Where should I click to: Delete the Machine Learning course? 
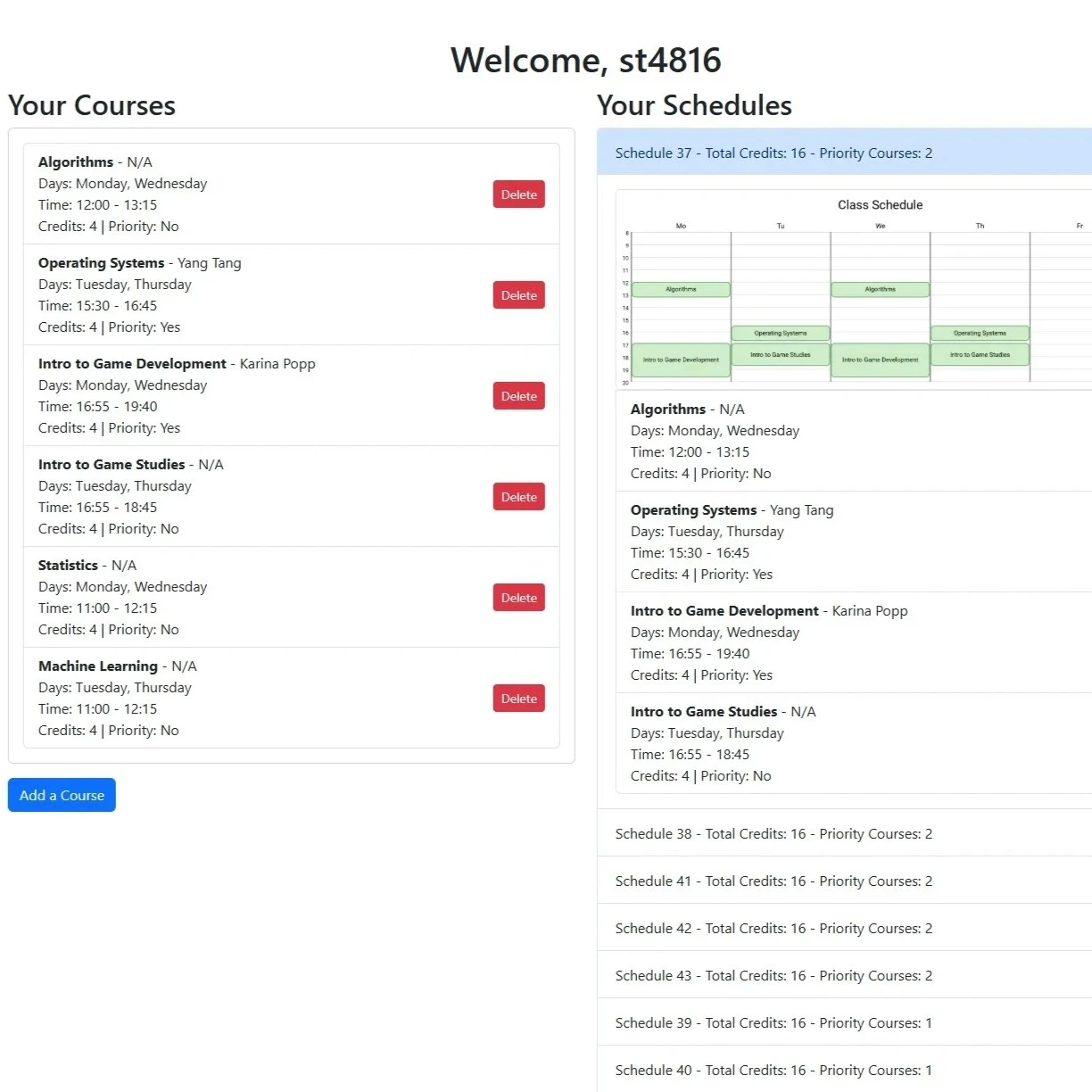click(x=518, y=699)
